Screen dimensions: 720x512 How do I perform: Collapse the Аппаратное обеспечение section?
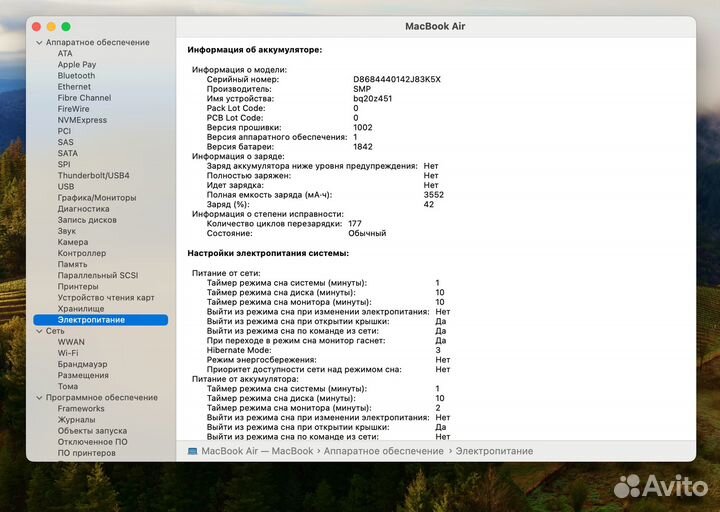click(x=39, y=43)
